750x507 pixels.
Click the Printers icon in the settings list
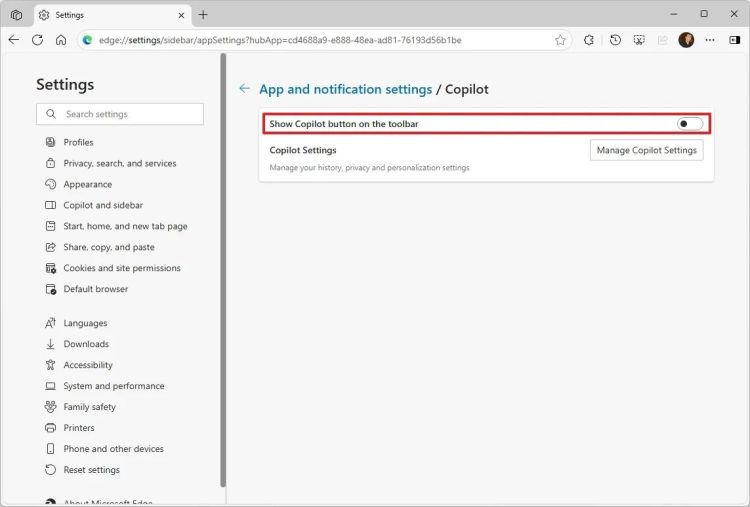[x=51, y=428]
